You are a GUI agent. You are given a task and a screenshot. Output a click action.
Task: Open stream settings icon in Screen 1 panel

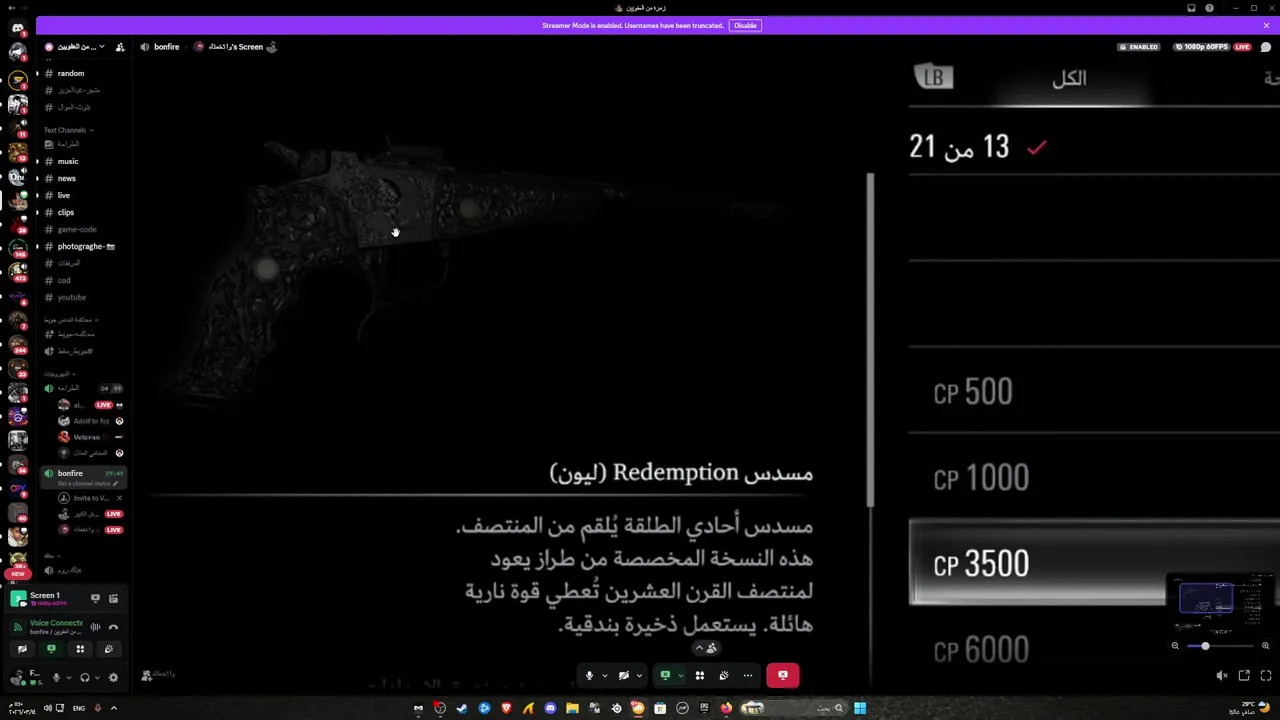coord(113,598)
